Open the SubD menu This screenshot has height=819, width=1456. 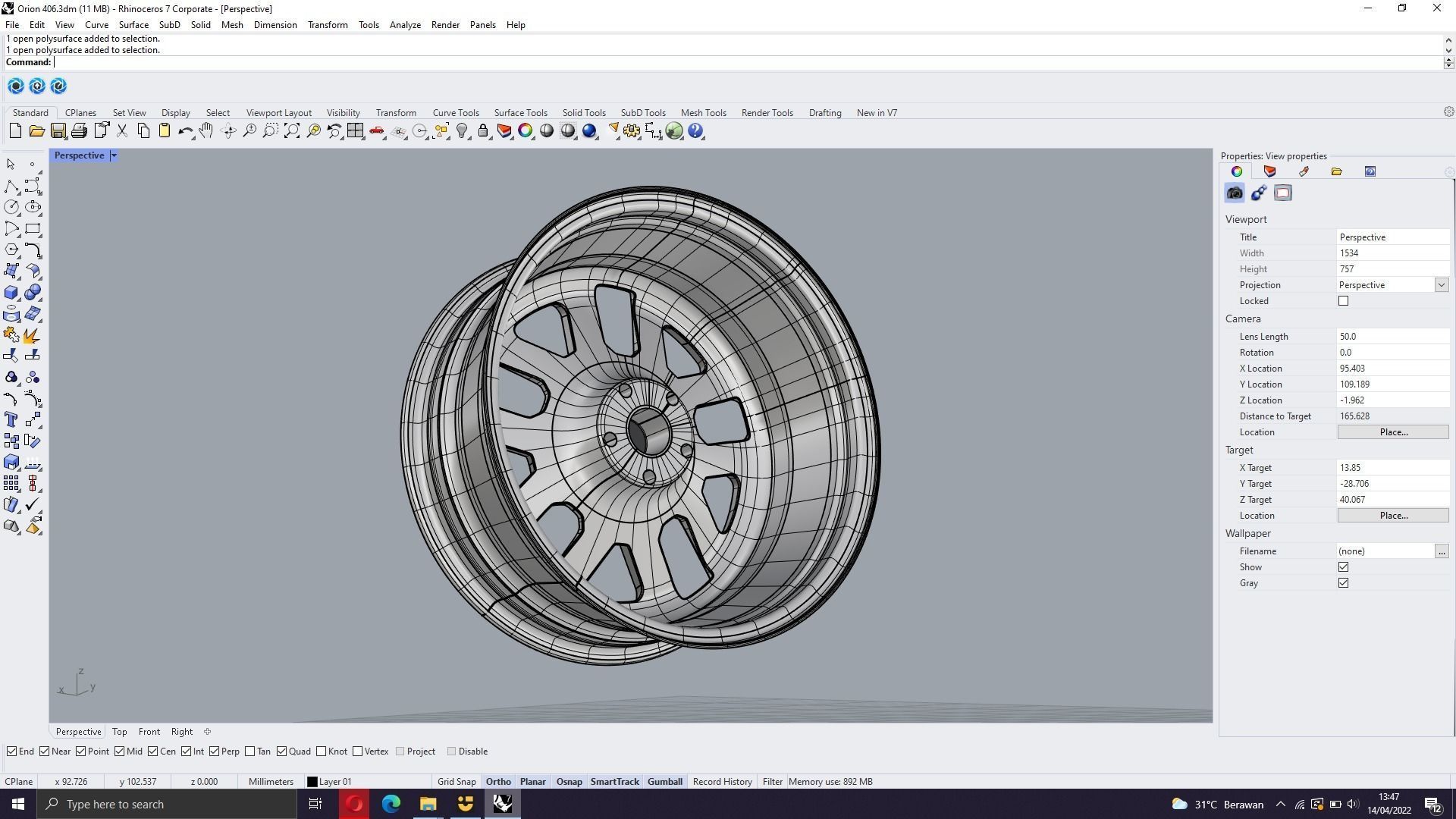tap(169, 25)
